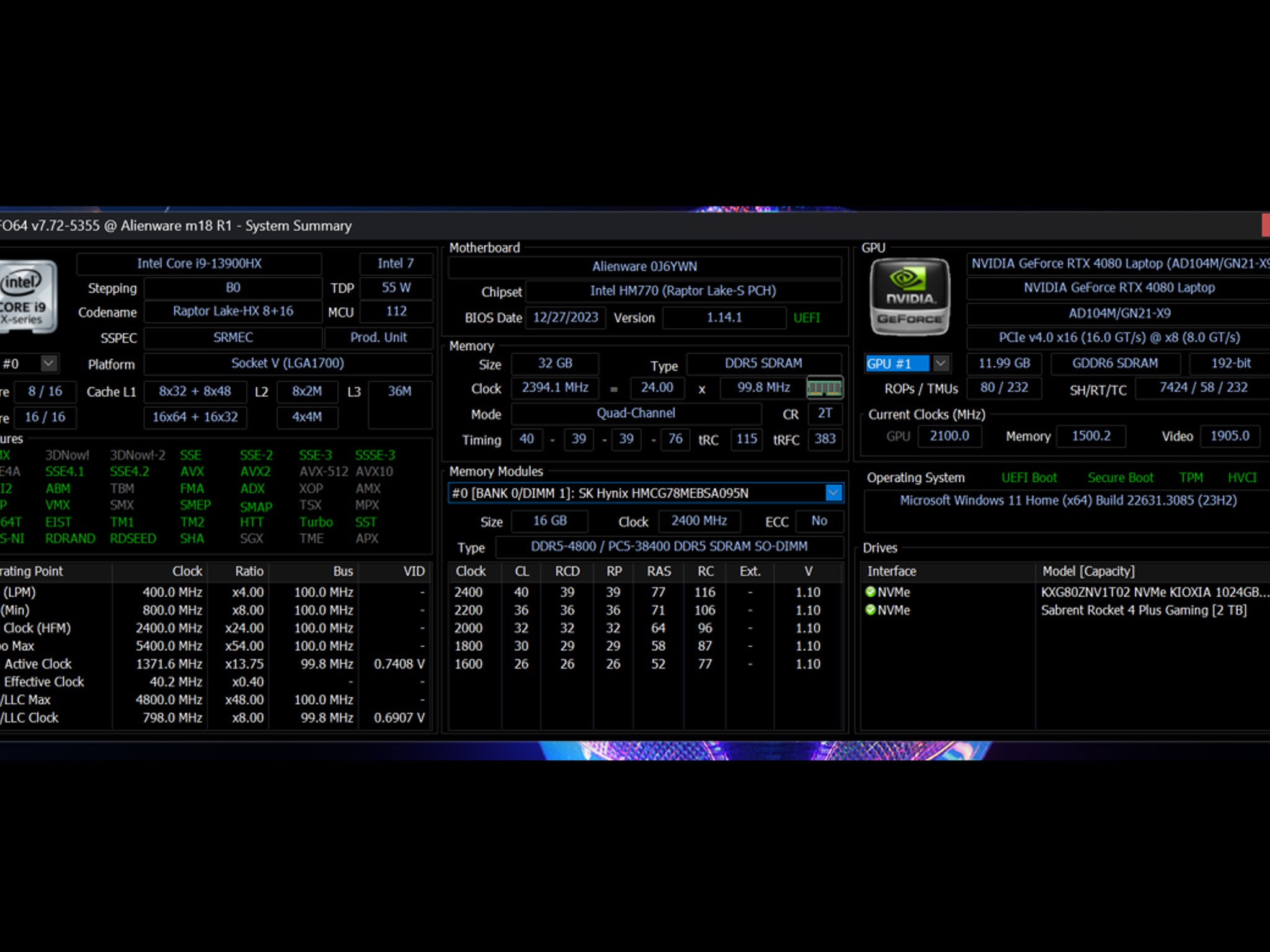Click the NVIDIA GeForce logo icon
This screenshot has height=952, width=1270.
[910, 297]
